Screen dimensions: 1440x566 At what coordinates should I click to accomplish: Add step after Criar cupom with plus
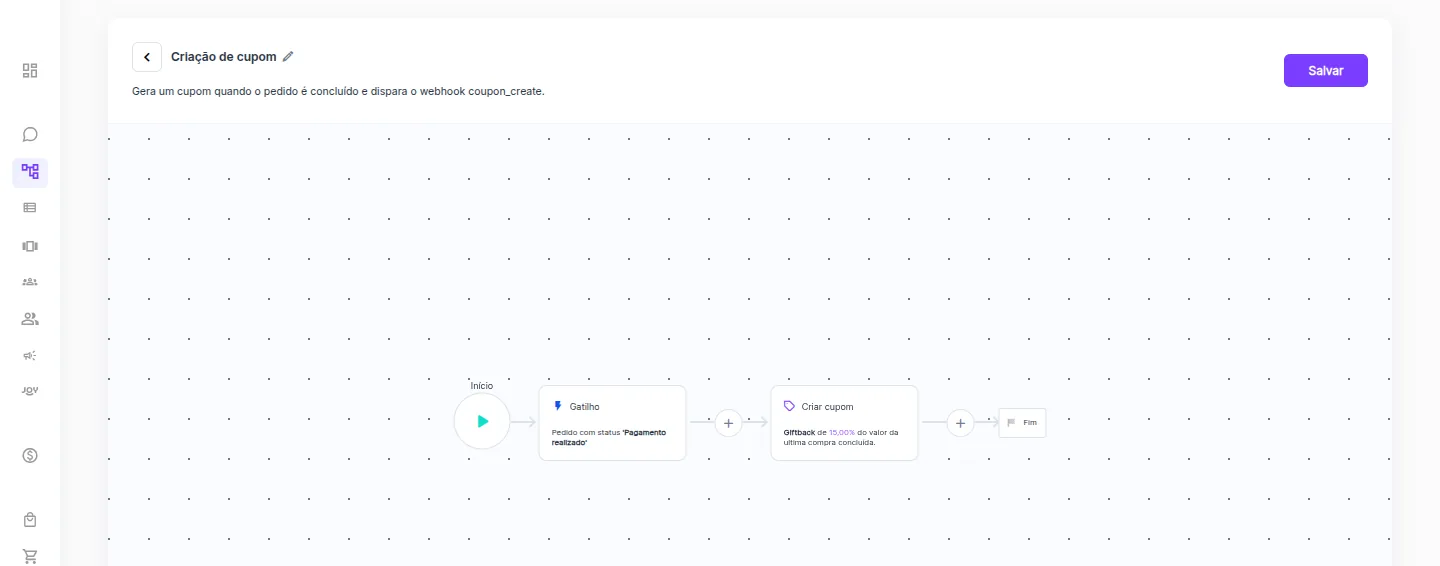[960, 423]
